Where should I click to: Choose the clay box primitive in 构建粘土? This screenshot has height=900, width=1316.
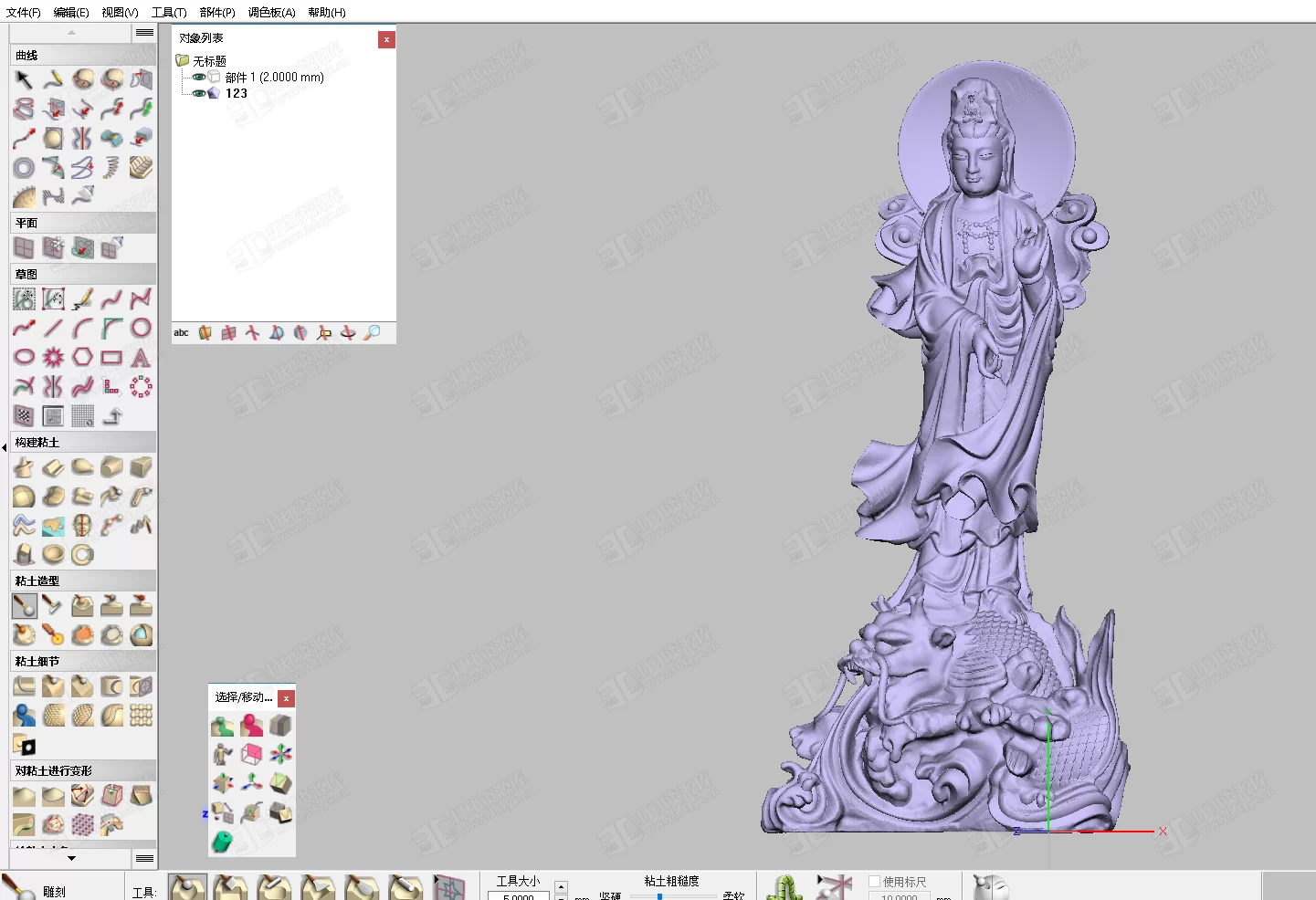(141, 467)
